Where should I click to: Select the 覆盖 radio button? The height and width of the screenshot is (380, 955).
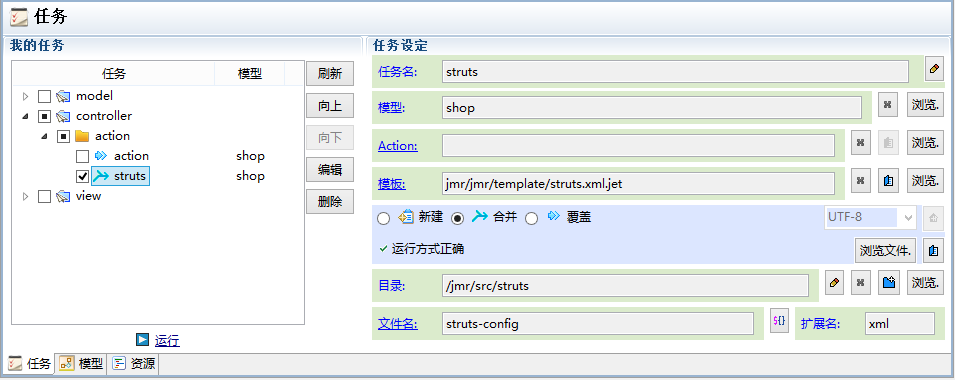tap(532, 218)
